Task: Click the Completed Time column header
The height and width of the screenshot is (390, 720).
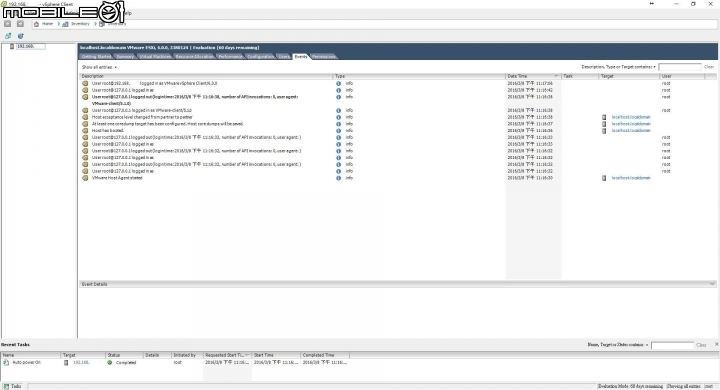Action: pyautogui.click(x=325, y=355)
